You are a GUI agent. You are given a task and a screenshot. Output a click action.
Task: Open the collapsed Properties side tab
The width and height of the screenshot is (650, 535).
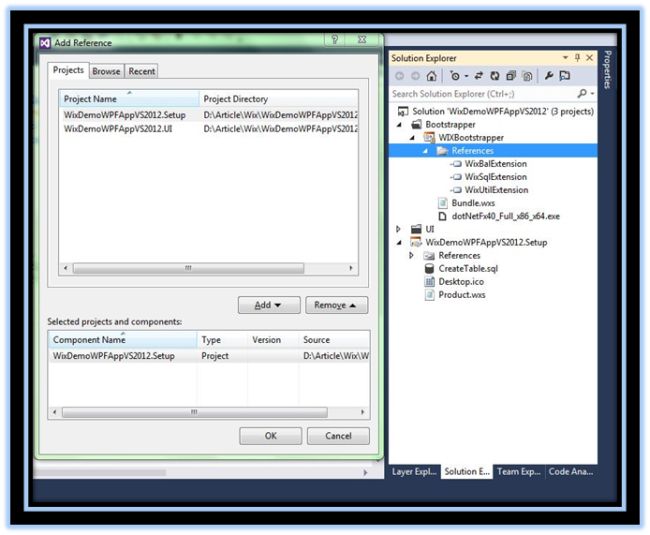(607, 69)
